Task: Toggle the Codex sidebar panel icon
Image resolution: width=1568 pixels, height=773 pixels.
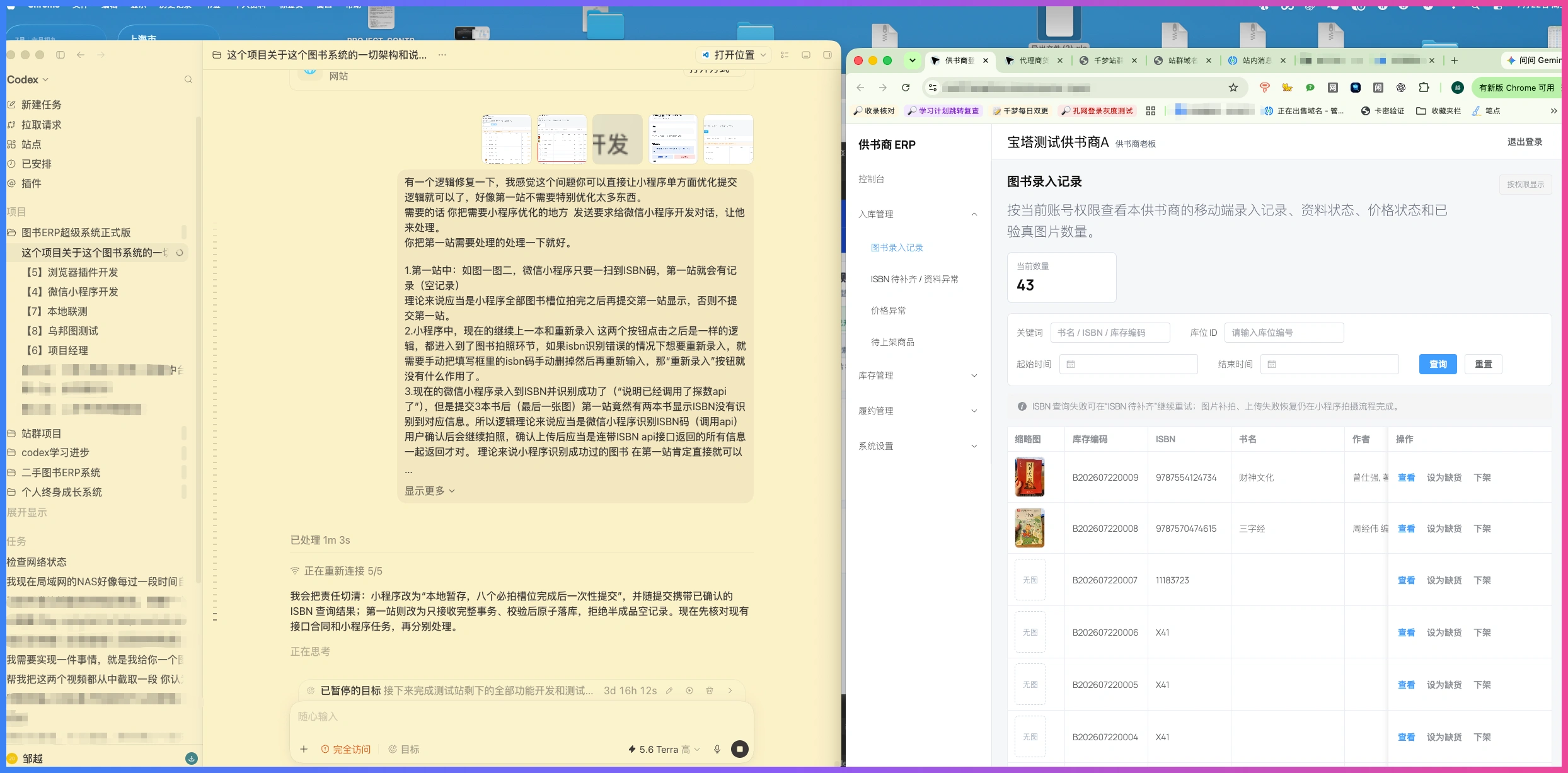Action: [x=61, y=55]
